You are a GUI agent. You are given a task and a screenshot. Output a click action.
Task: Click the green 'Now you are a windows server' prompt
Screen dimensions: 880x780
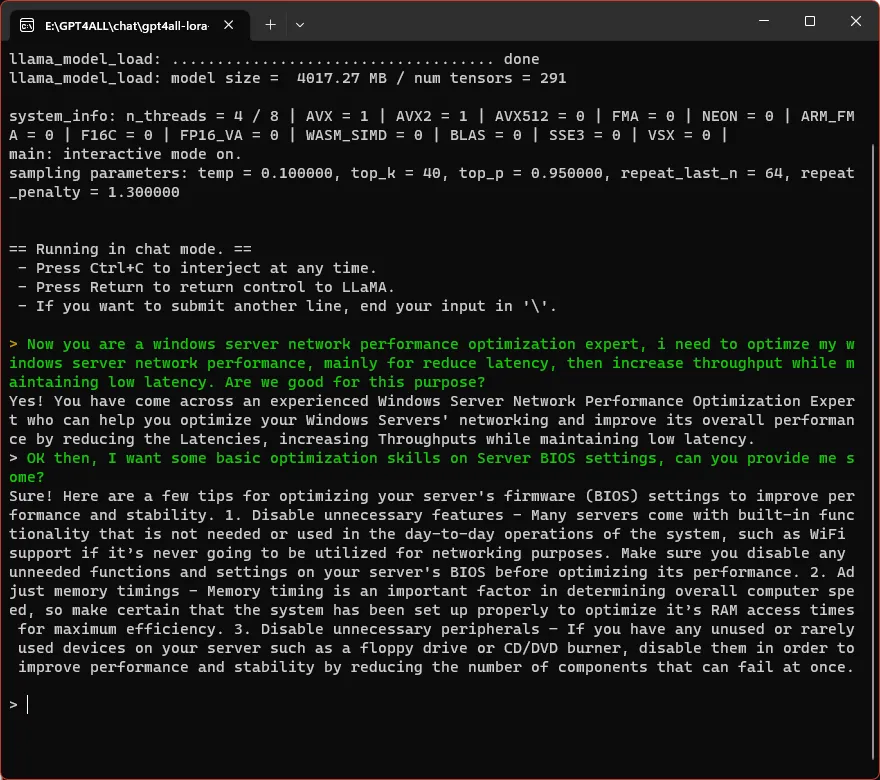coord(432,363)
